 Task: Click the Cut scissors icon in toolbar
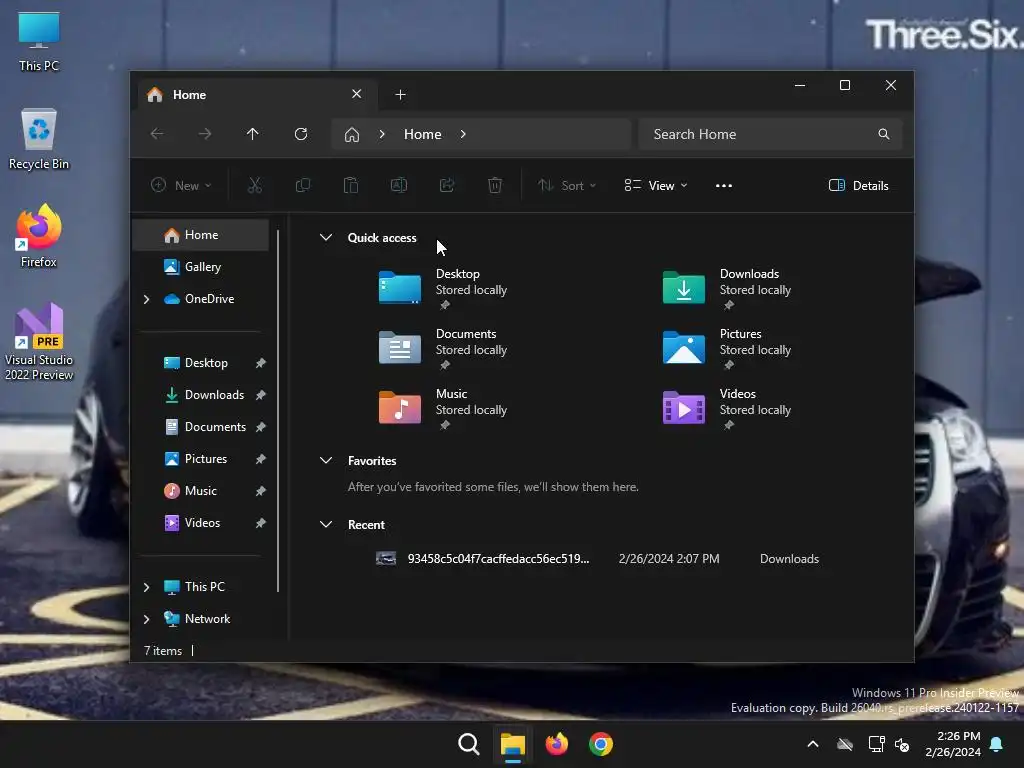click(255, 185)
